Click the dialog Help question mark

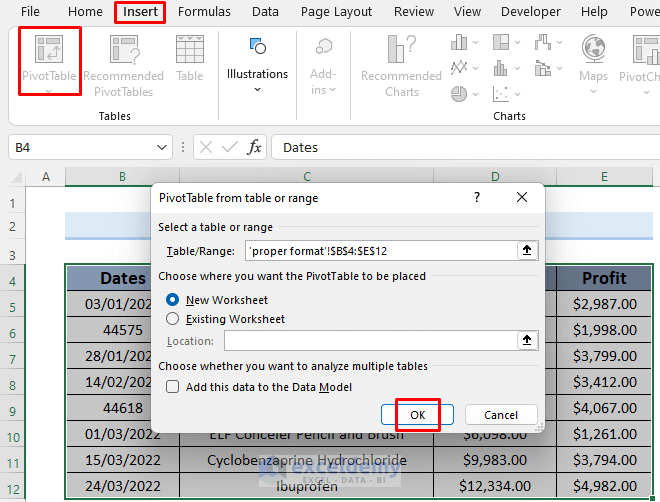[475, 198]
